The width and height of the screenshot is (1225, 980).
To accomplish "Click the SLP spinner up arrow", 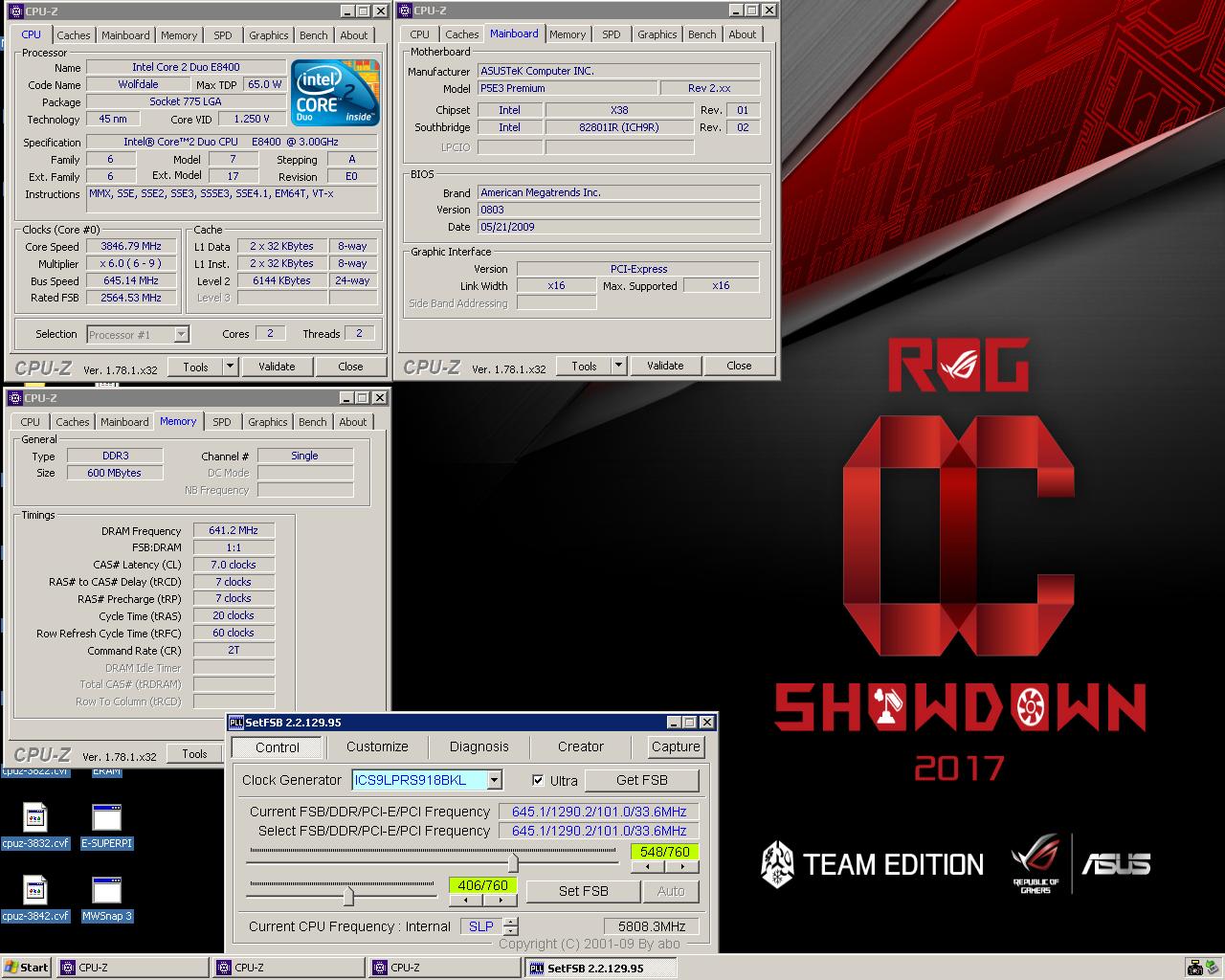I will point(511,922).
